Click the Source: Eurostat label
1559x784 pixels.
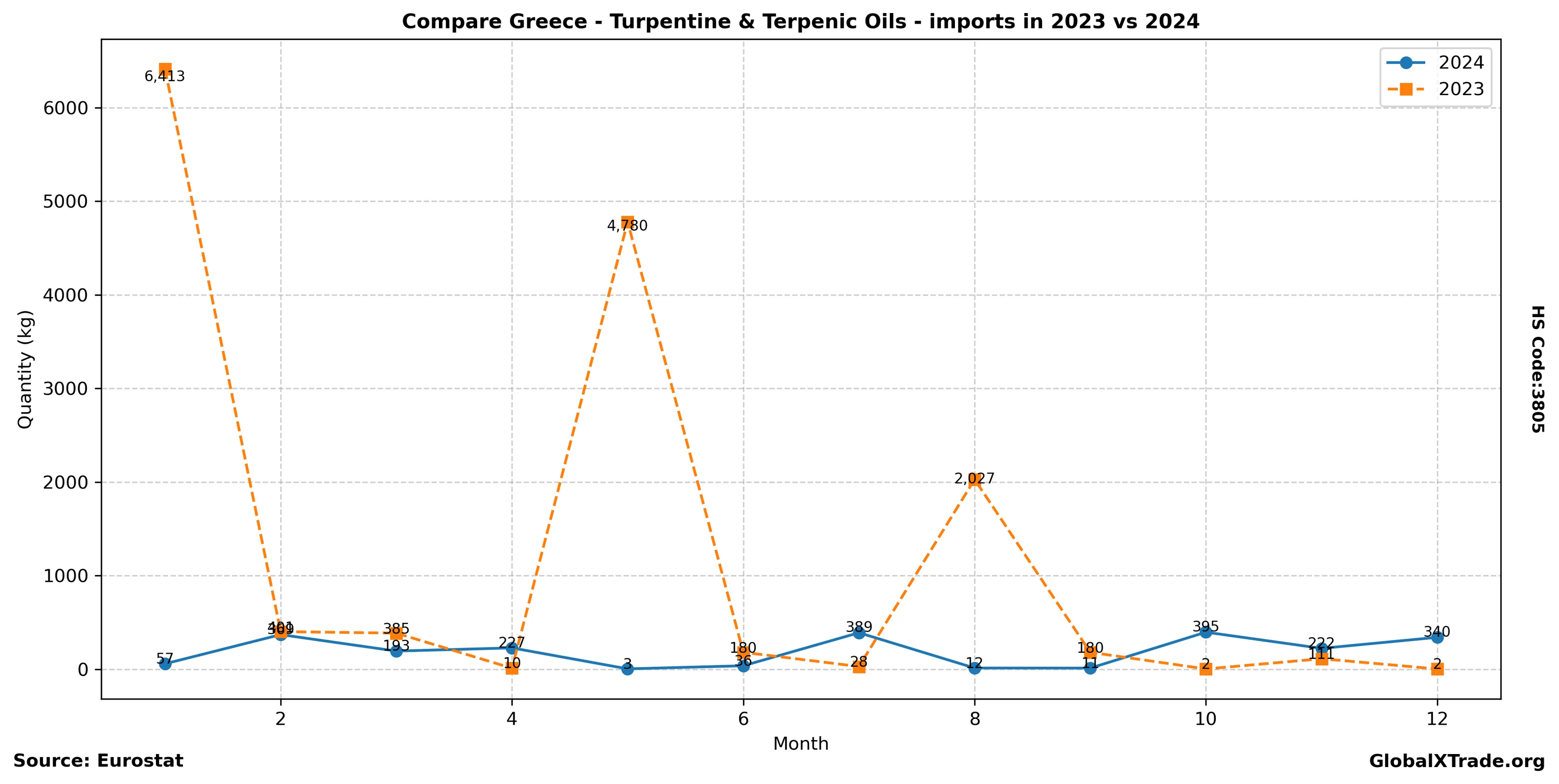[98, 761]
